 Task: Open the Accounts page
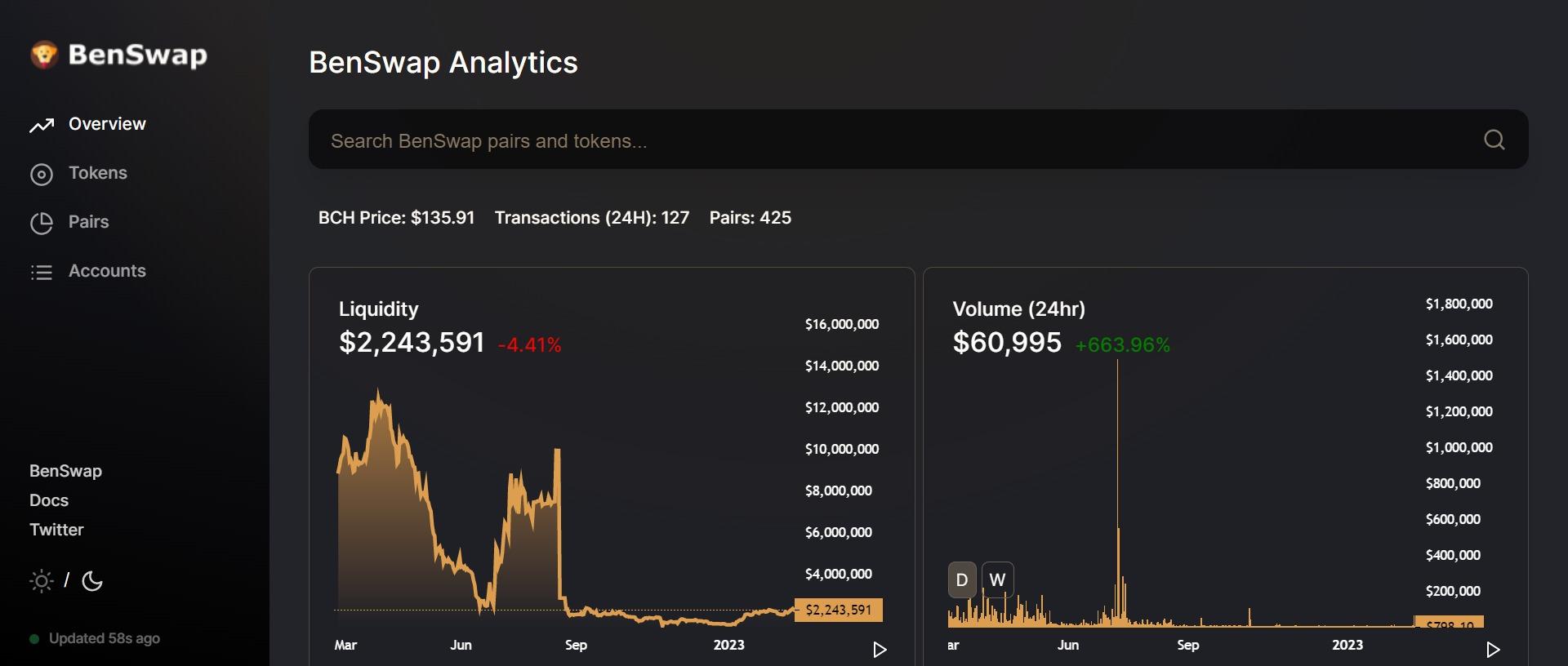(107, 271)
